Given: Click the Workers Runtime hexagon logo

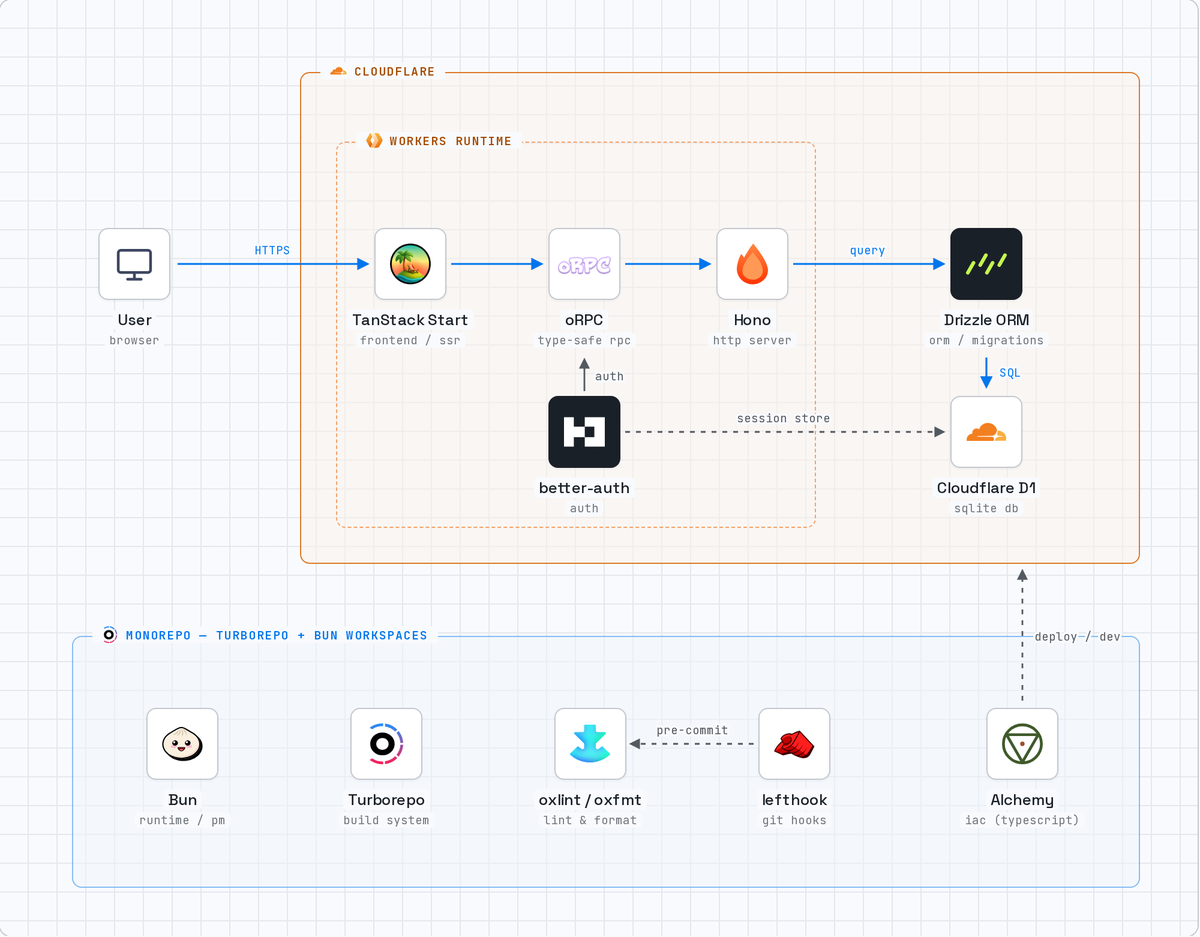Looking at the screenshot, I should [x=374, y=141].
